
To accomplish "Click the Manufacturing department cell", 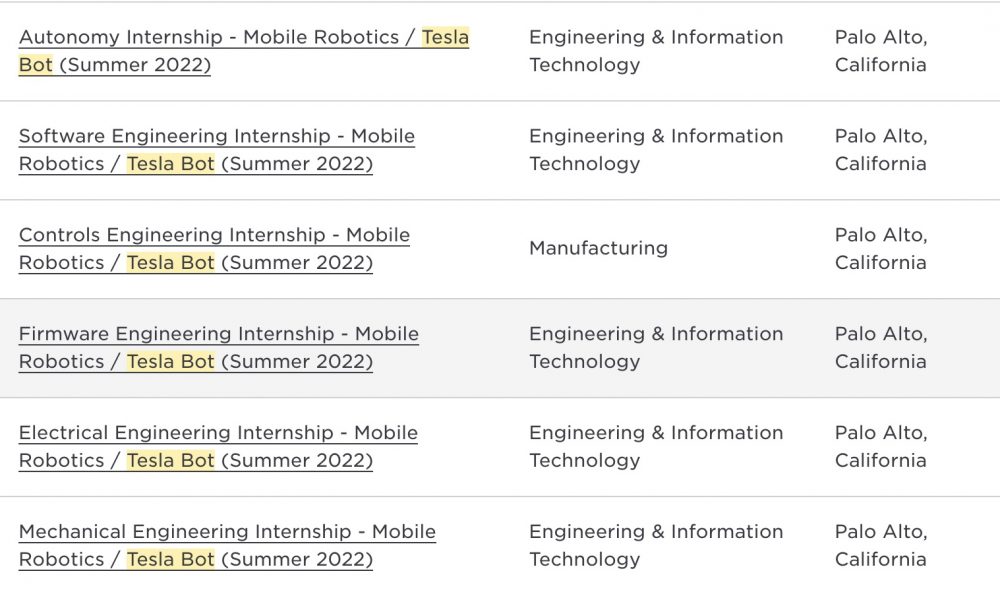I will coord(598,248).
